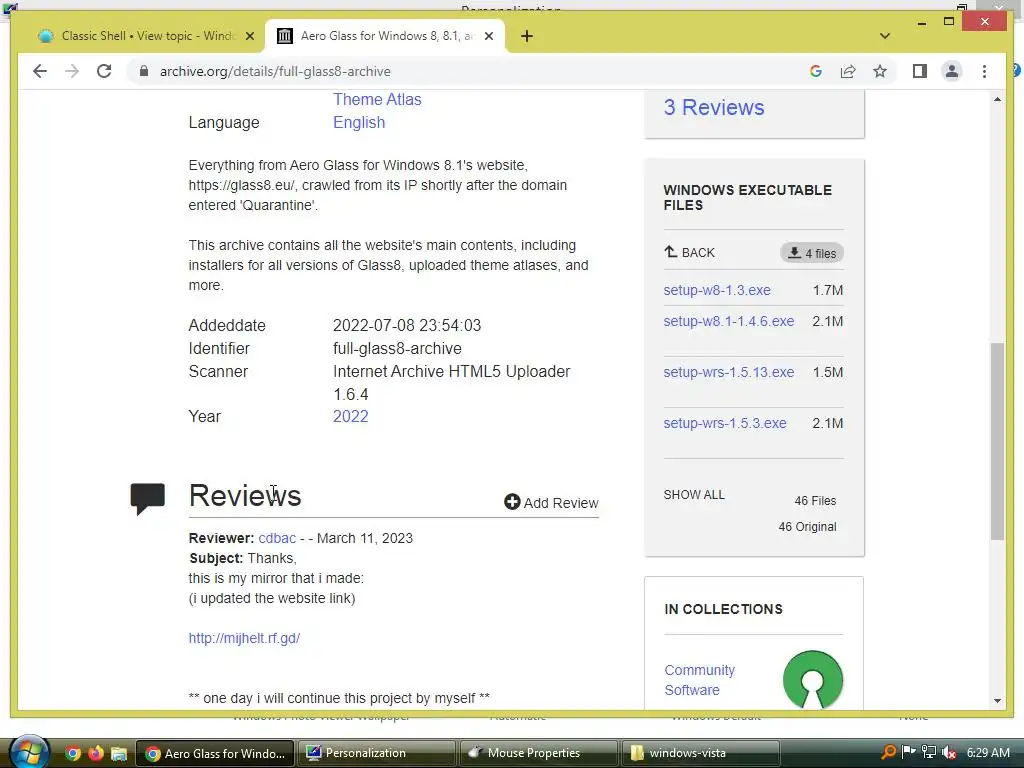
Task: Click the tray magnifier icon
Action: (x=888, y=752)
